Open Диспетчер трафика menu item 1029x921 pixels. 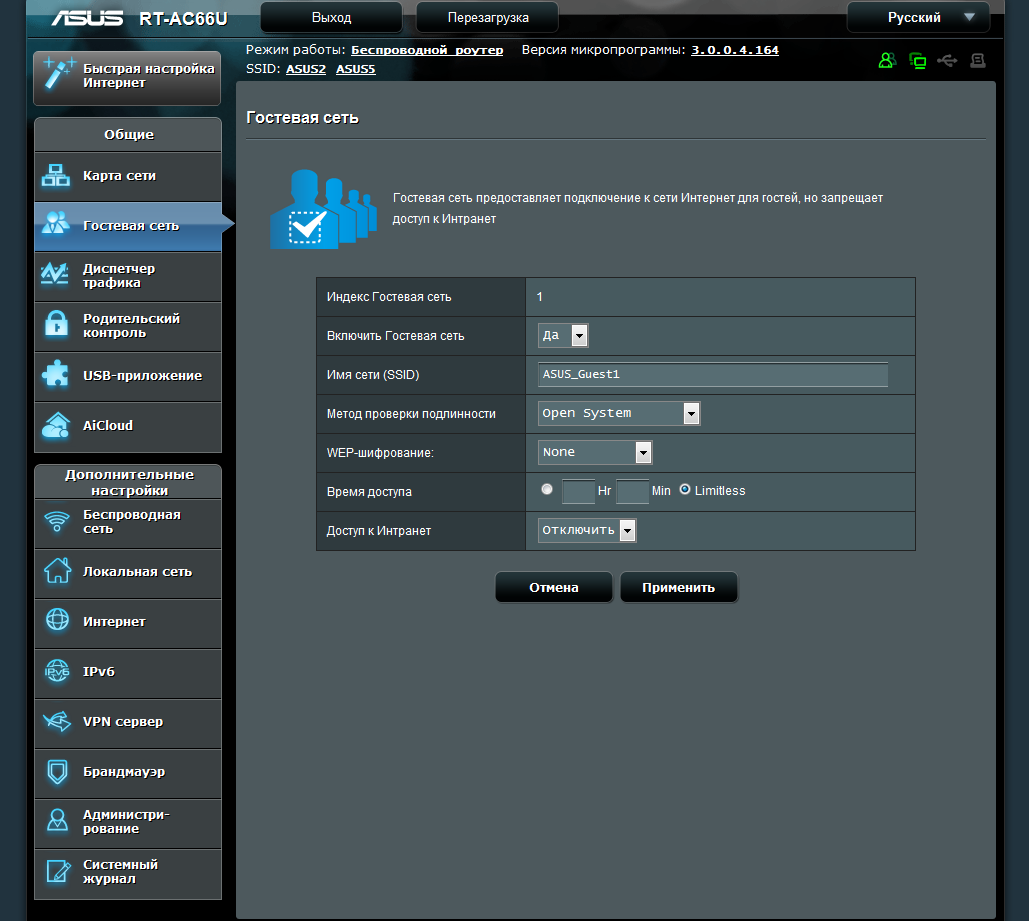128,276
